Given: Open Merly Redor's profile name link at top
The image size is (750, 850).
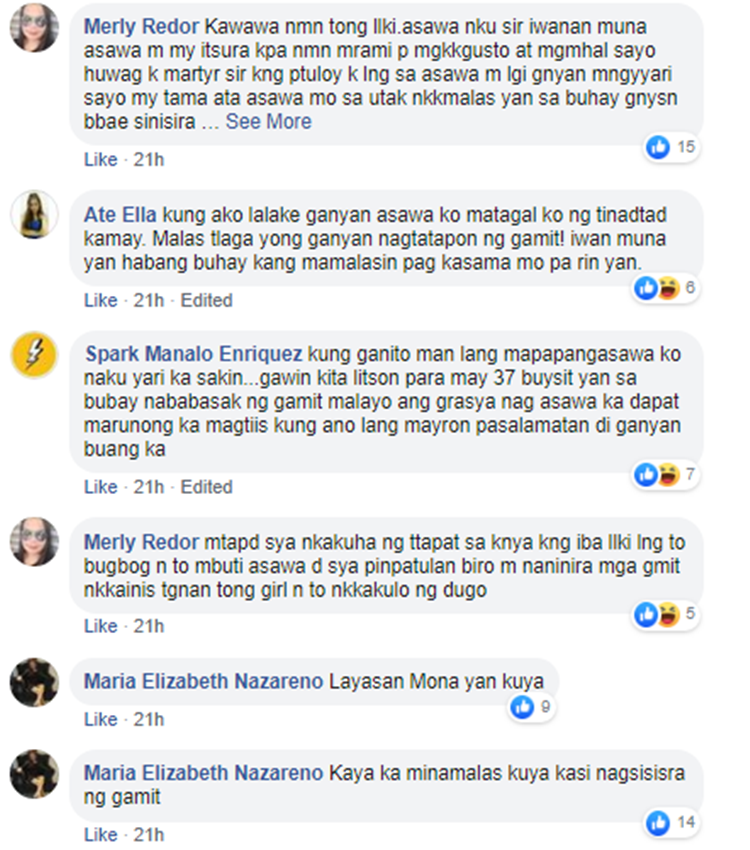Looking at the screenshot, I should click(141, 27).
